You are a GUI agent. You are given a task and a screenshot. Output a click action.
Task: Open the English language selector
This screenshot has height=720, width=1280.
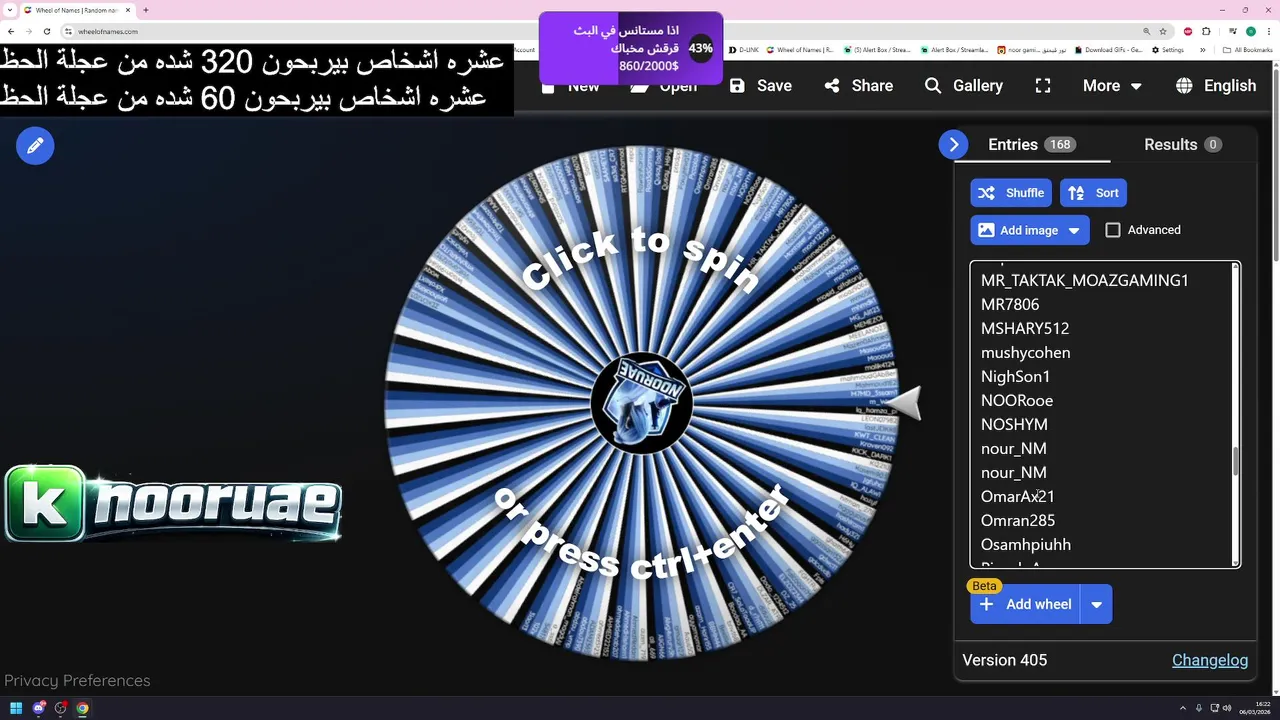1216,86
